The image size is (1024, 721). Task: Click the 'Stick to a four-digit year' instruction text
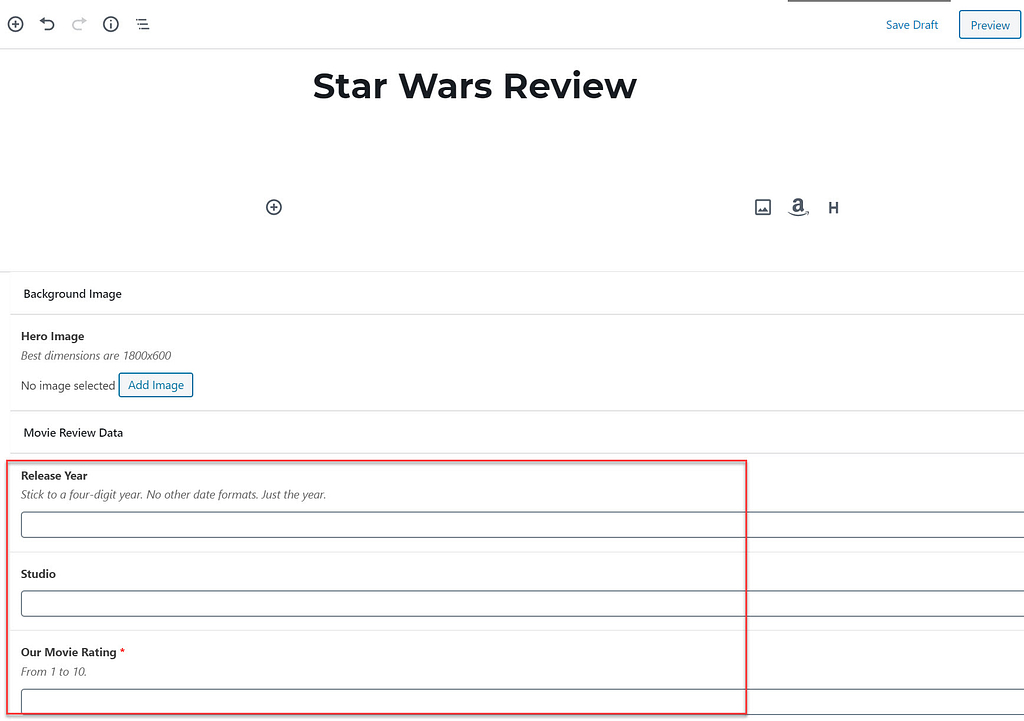[x=173, y=494]
